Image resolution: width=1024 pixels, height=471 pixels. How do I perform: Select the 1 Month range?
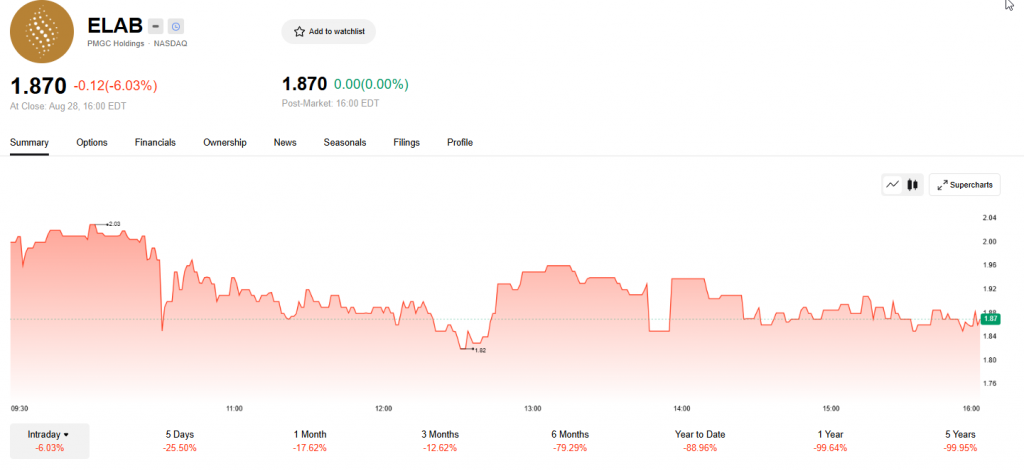click(310, 441)
